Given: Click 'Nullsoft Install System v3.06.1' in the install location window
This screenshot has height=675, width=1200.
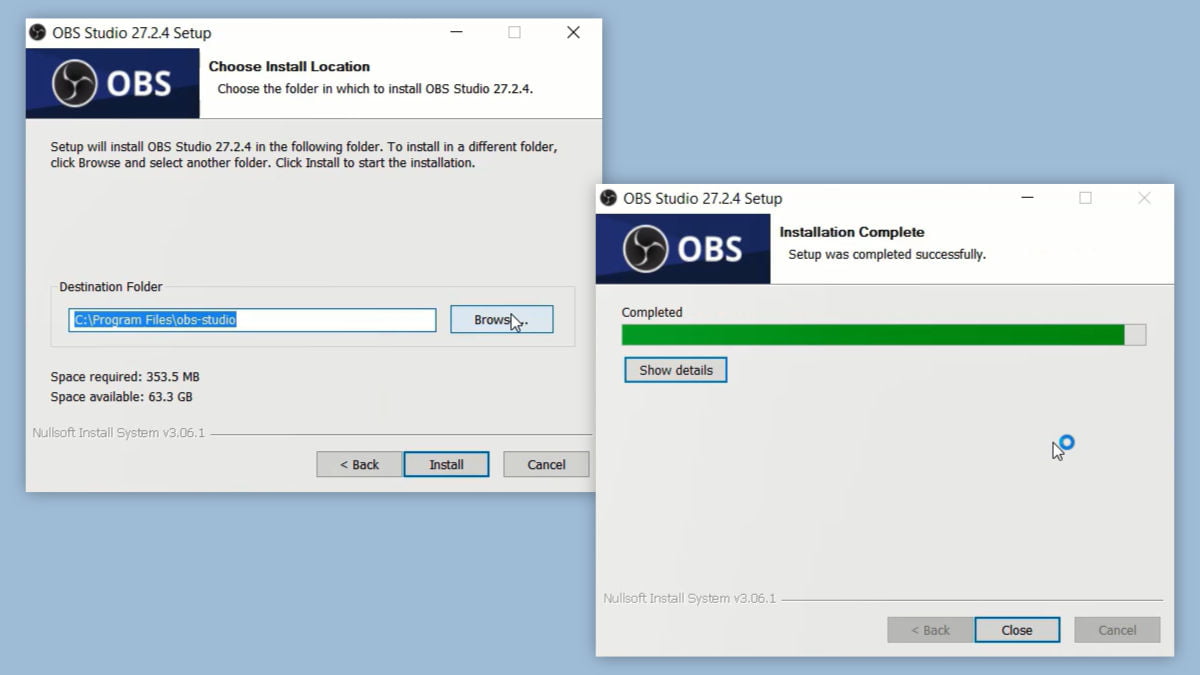Looking at the screenshot, I should [118, 433].
